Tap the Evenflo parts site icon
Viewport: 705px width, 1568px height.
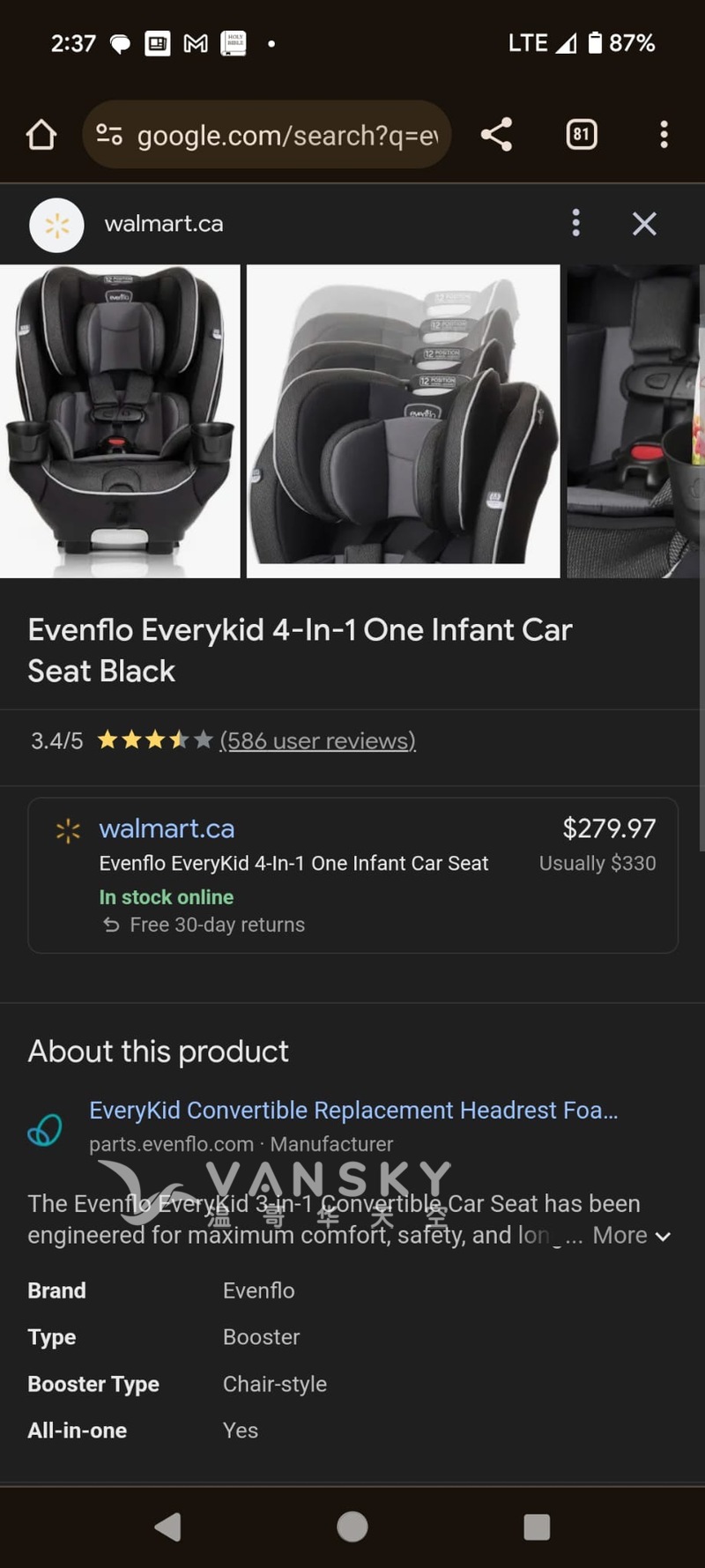point(45,1128)
